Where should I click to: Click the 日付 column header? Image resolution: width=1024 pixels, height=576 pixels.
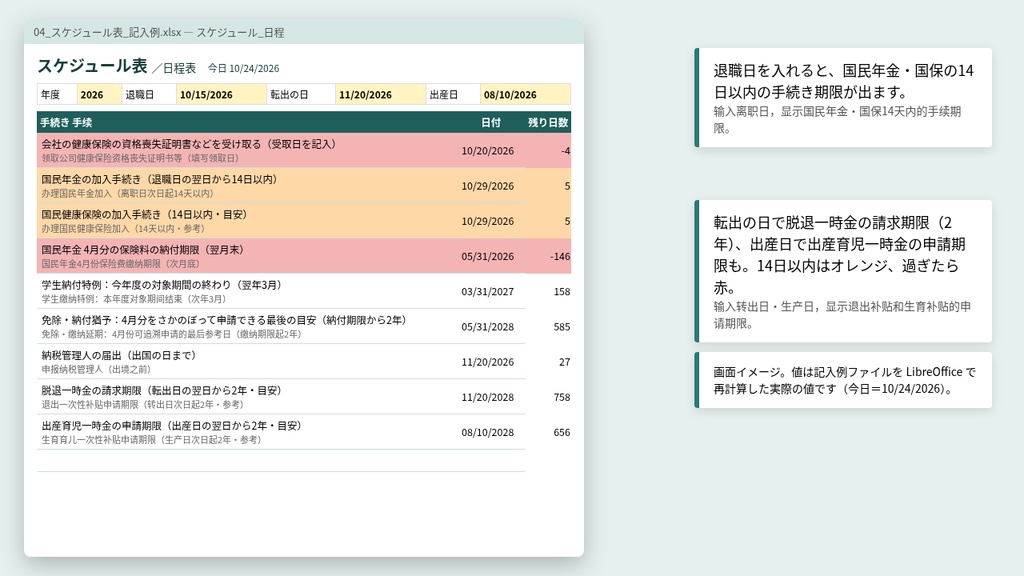[490, 123]
